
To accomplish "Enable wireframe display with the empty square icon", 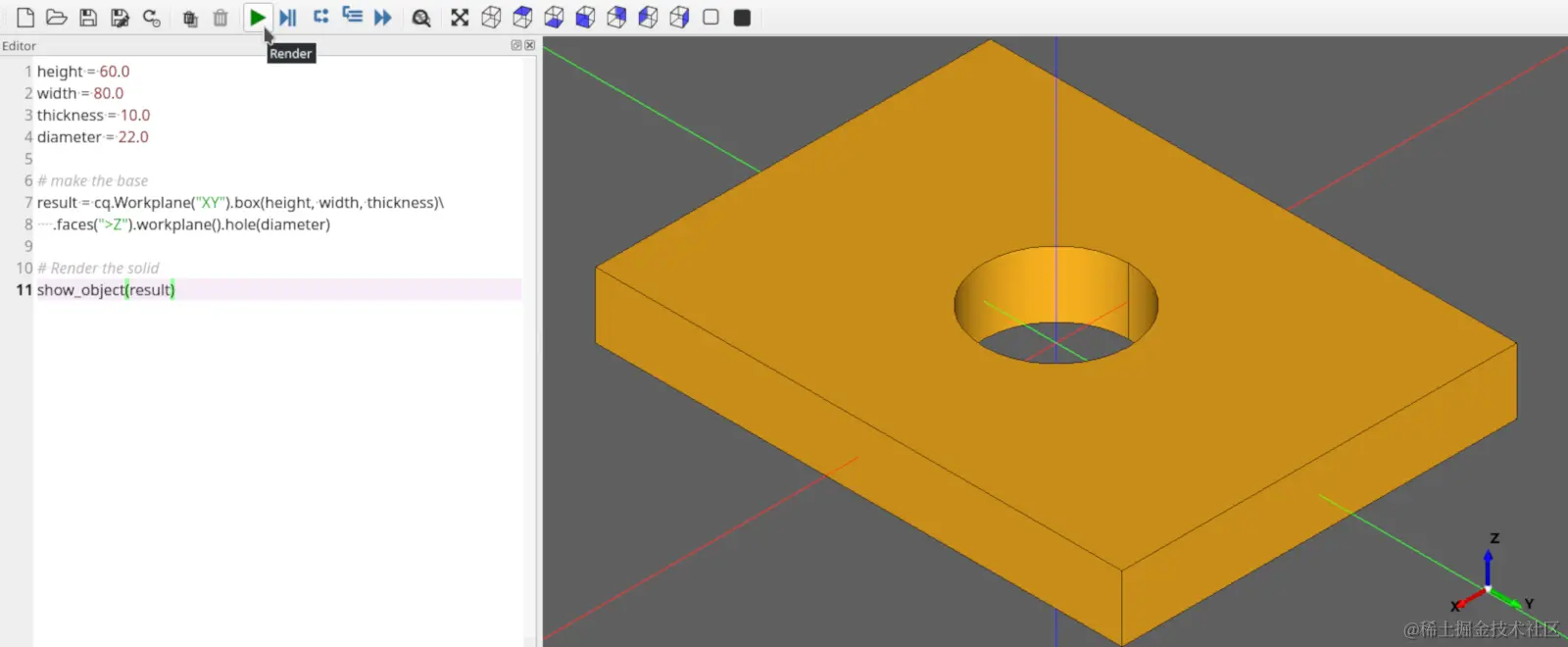I will tap(710, 17).
